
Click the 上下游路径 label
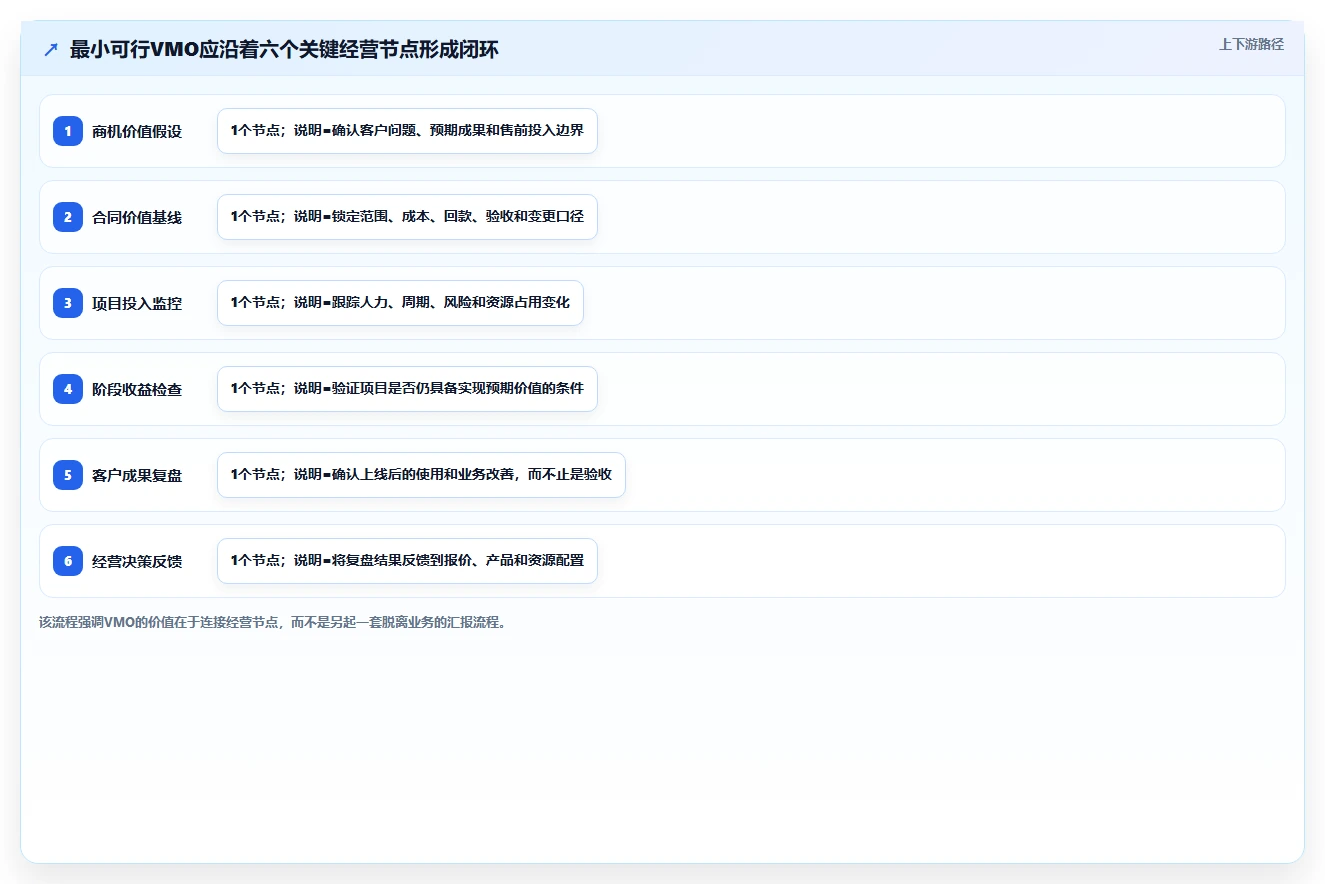point(1251,44)
